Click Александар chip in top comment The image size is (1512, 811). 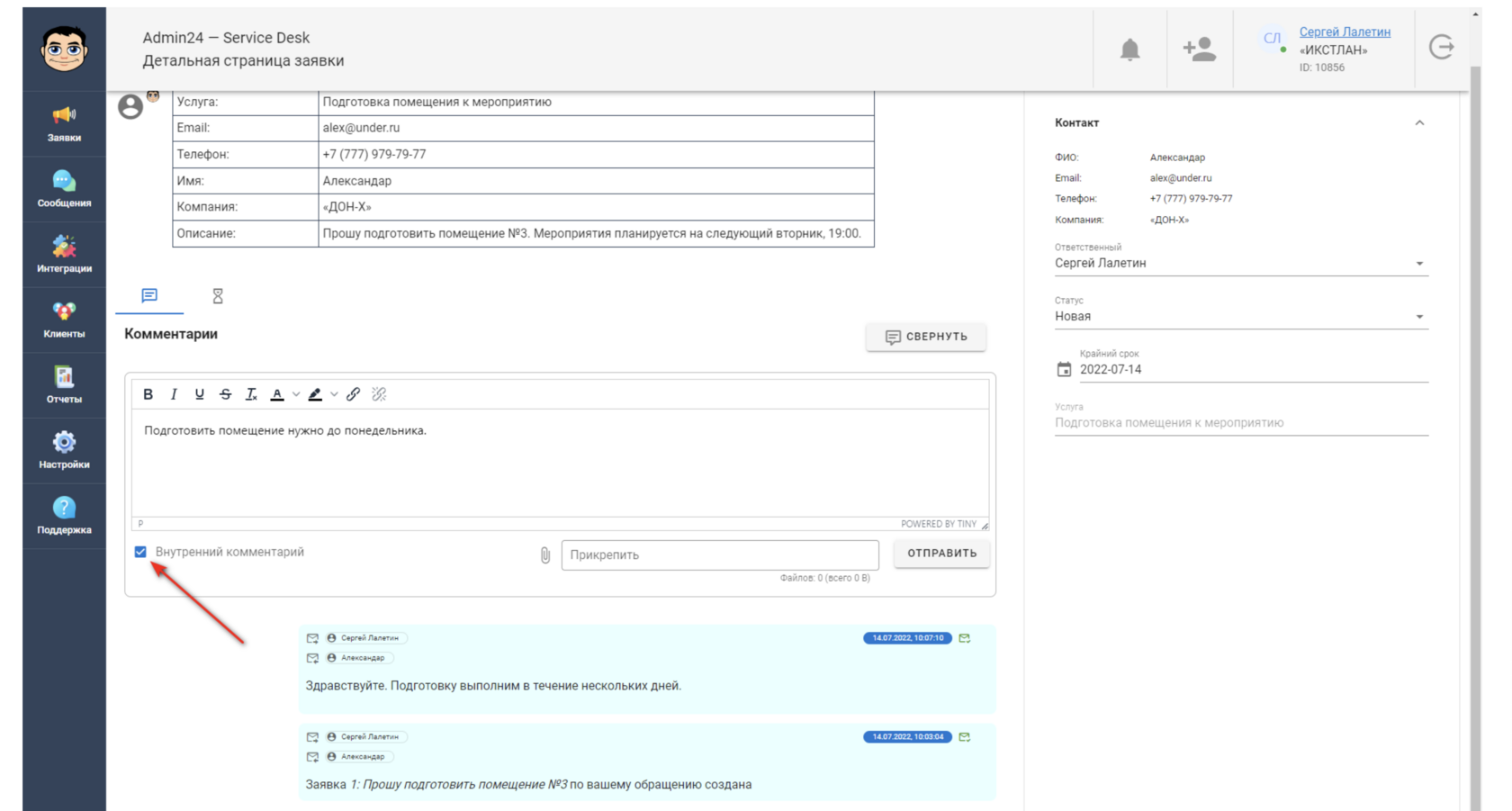tap(360, 658)
